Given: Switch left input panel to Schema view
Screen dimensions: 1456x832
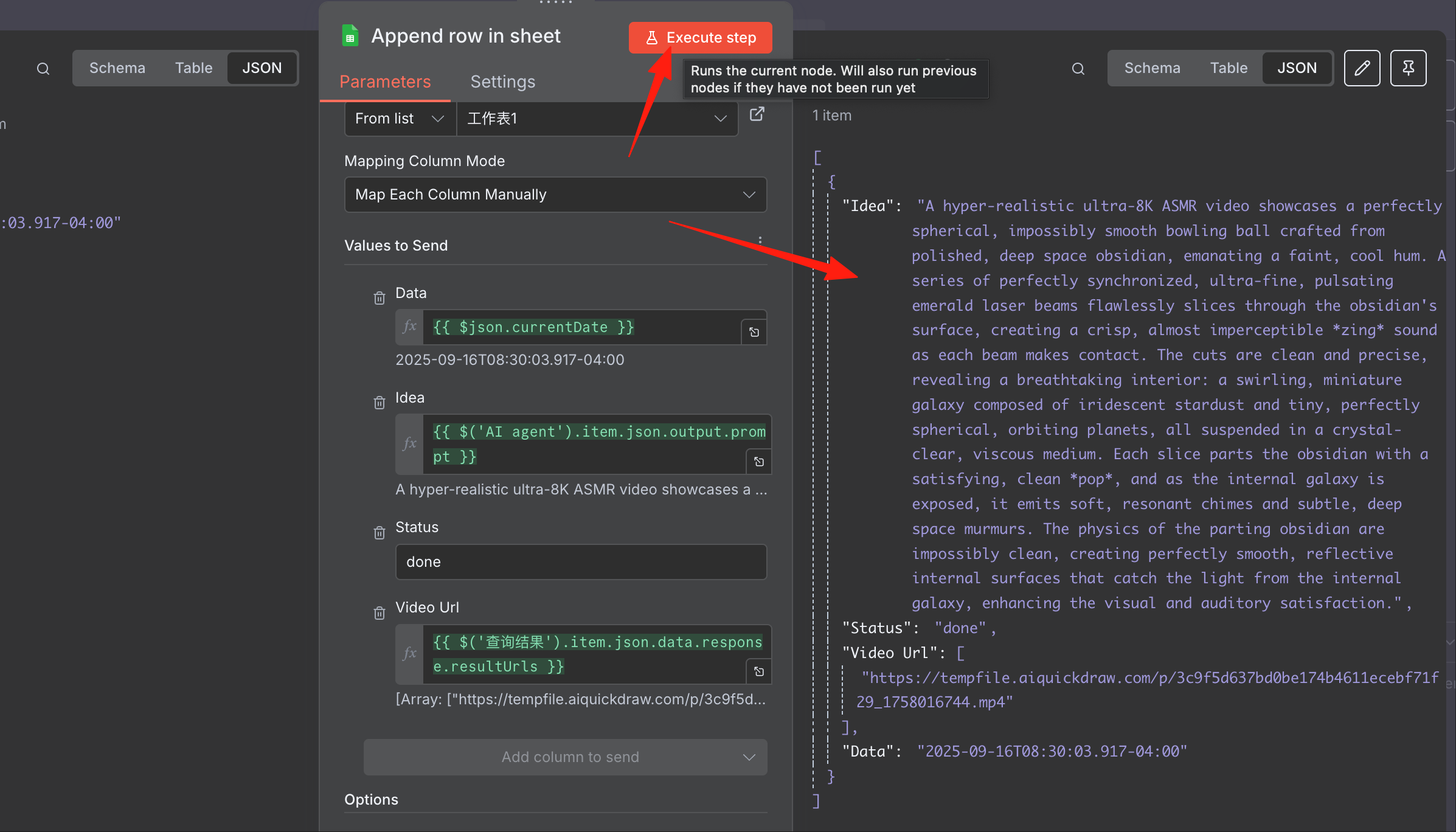Looking at the screenshot, I should (117, 68).
